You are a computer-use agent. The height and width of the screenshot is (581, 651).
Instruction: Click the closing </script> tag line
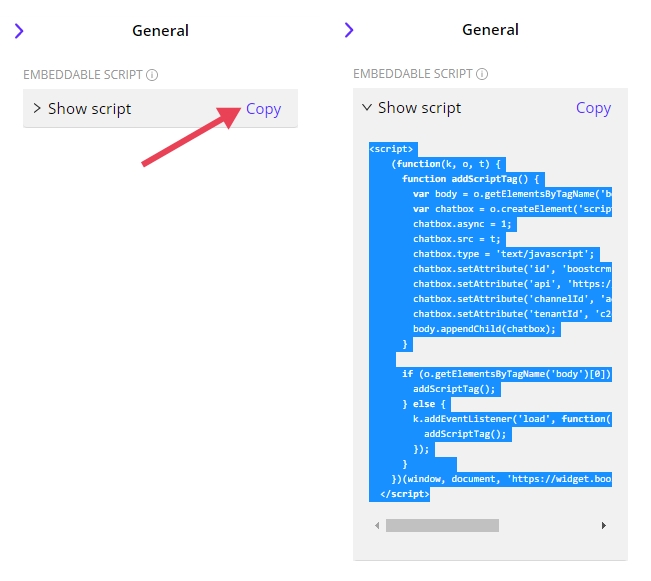tap(404, 494)
